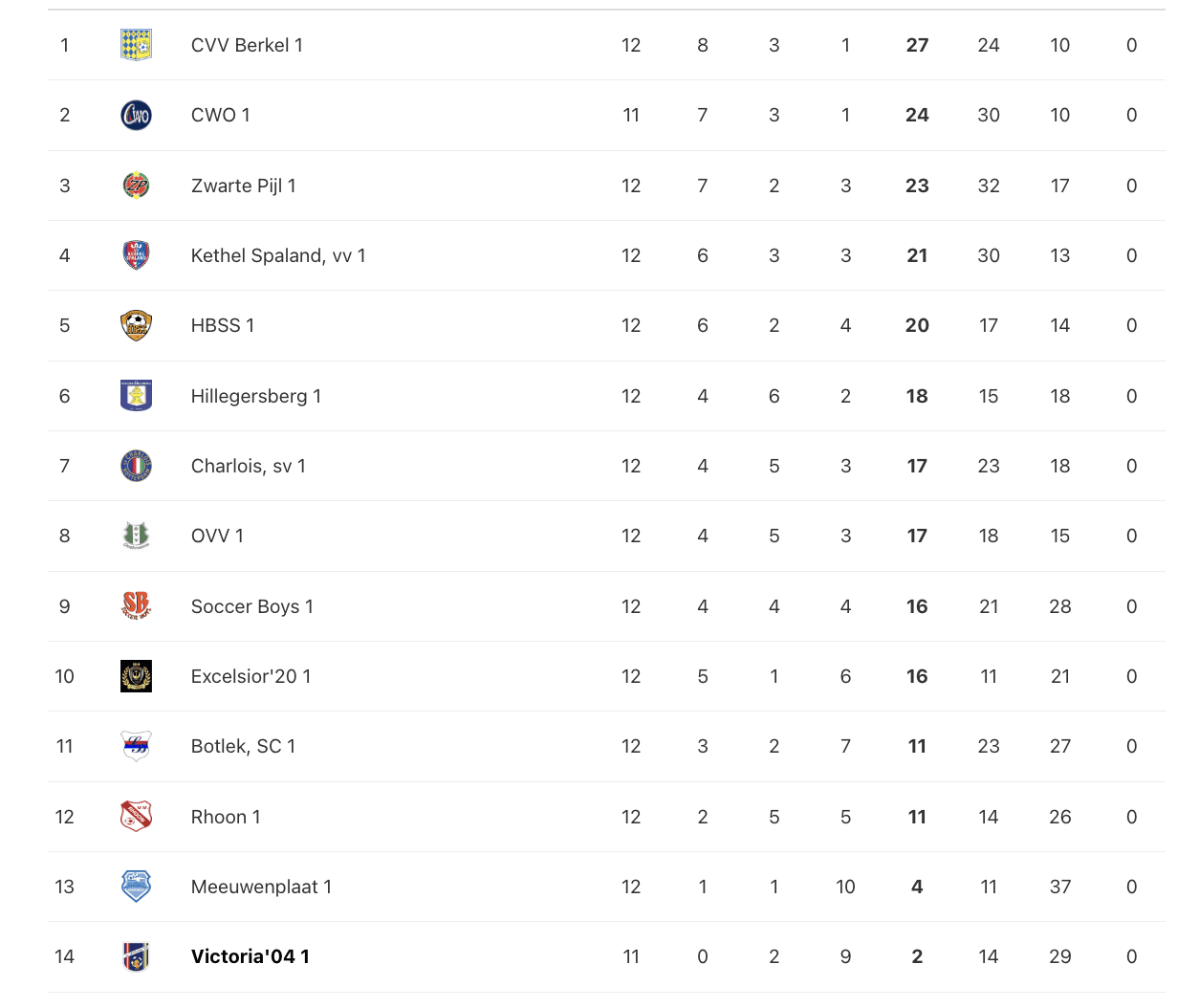This screenshot has height=1008, width=1199.
Task: Click the Excelsior'20 club crest
Action: click(136, 676)
